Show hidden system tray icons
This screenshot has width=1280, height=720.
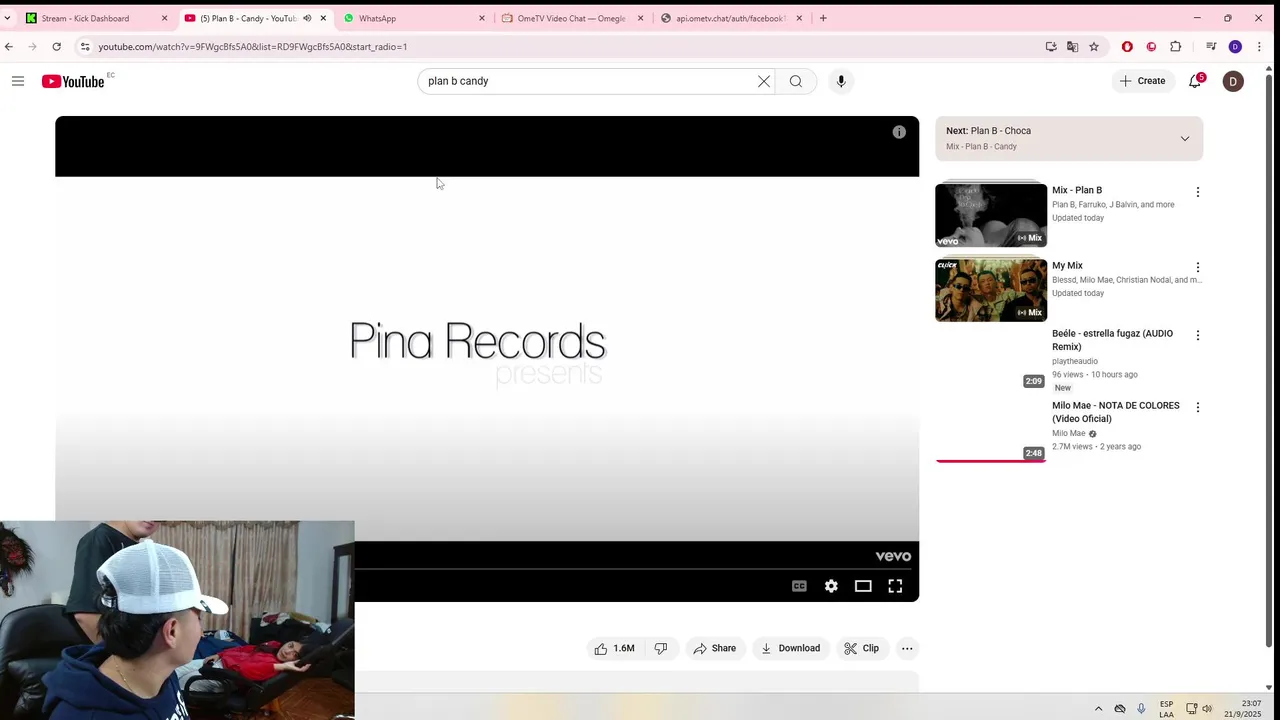[1098, 709]
